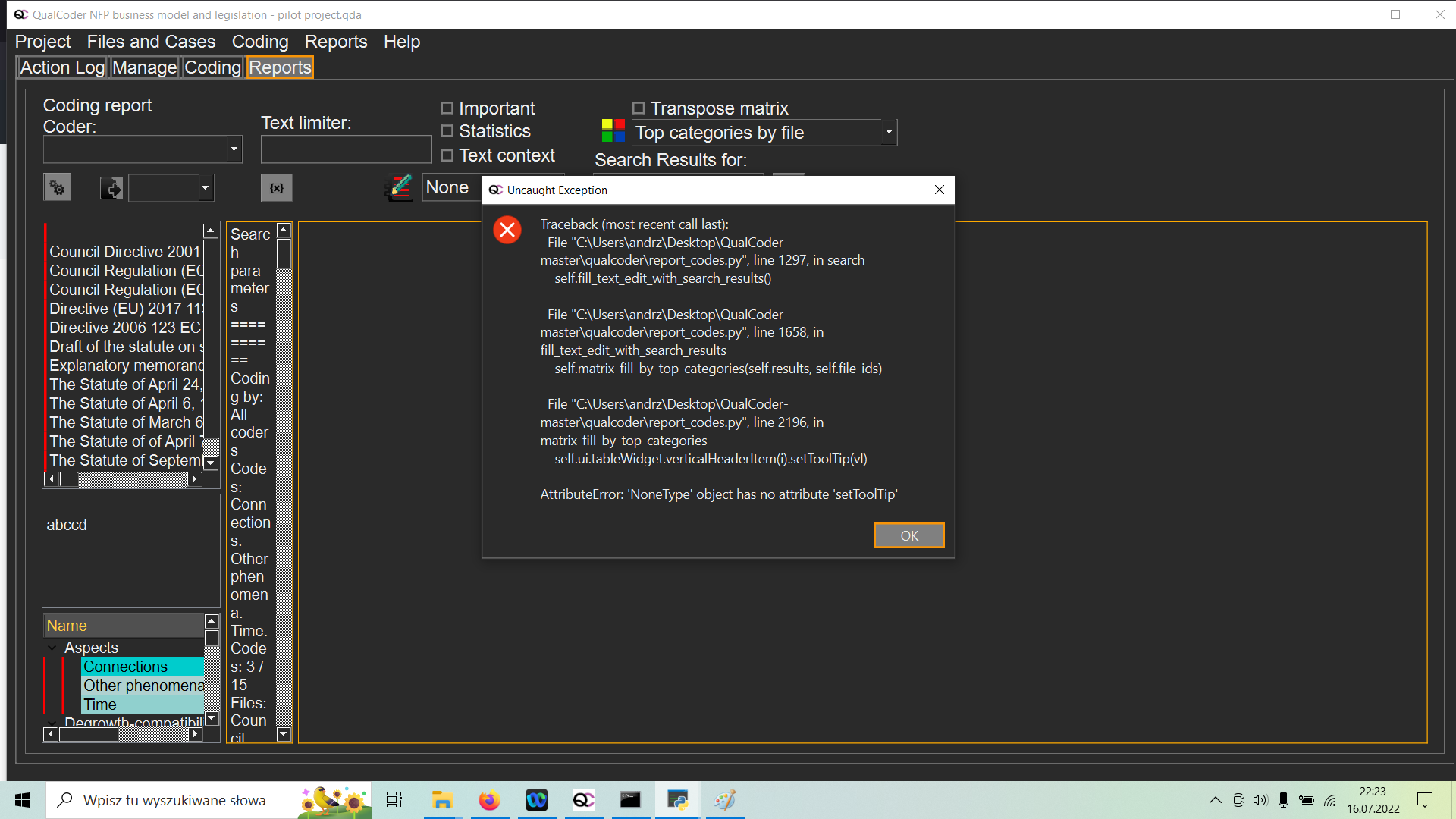Click the pencil annotations icon
The height and width of the screenshot is (819, 1456).
399,187
